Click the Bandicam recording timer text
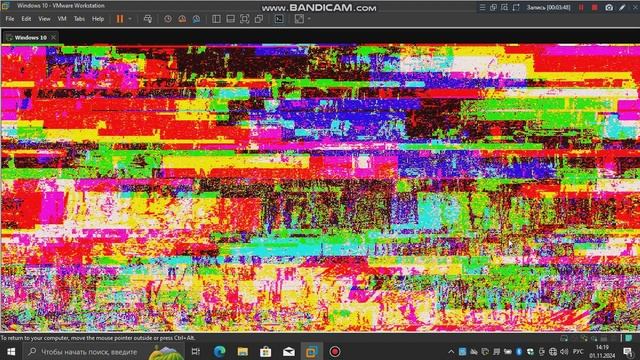The height and width of the screenshot is (360, 640). [549, 7]
